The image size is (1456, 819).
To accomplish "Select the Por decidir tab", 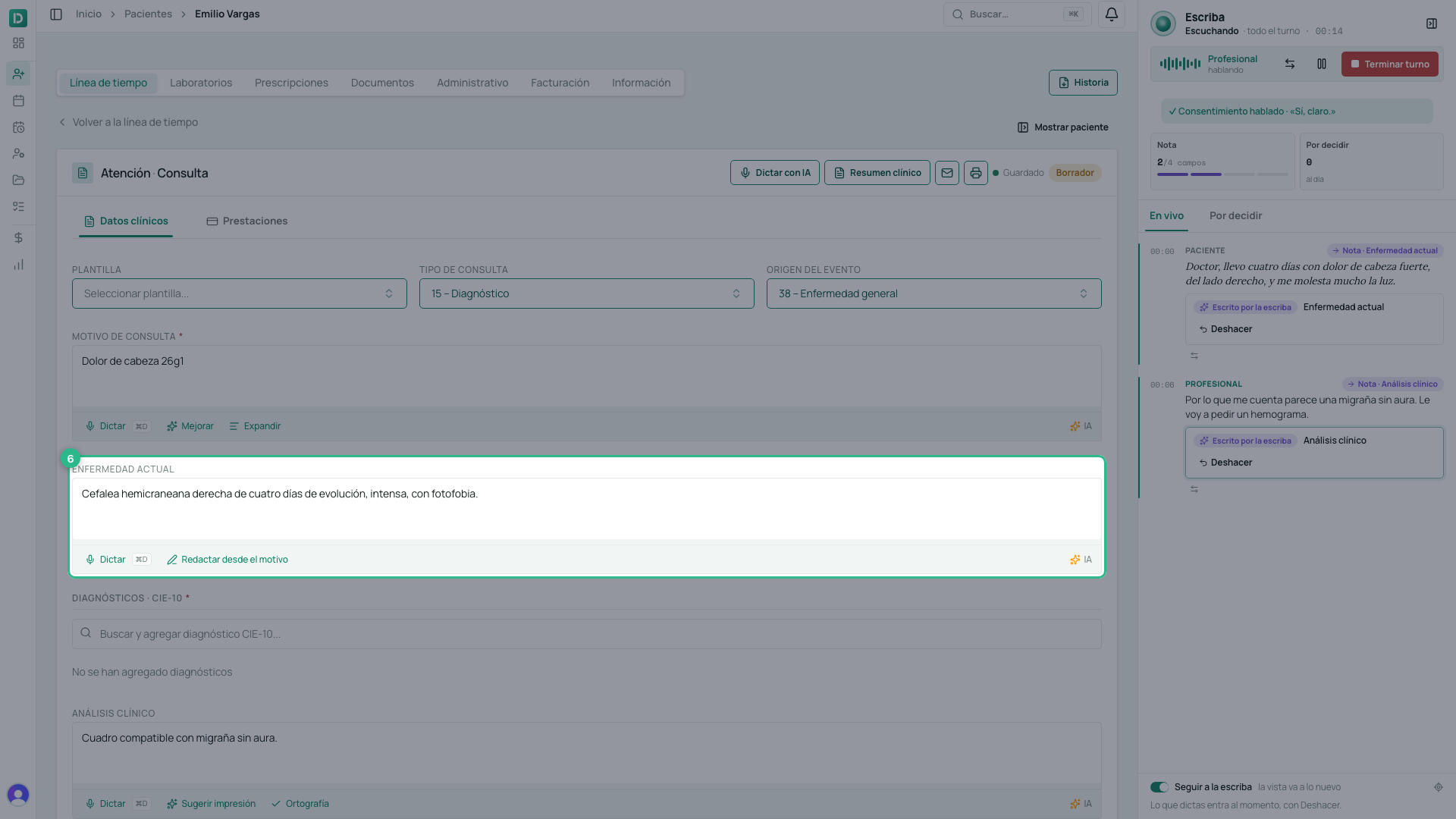I will click(x=1235, y=216).
